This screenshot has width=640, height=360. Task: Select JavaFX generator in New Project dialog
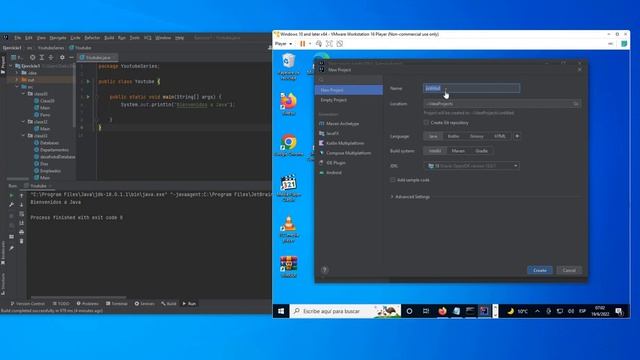coord(332,133)
